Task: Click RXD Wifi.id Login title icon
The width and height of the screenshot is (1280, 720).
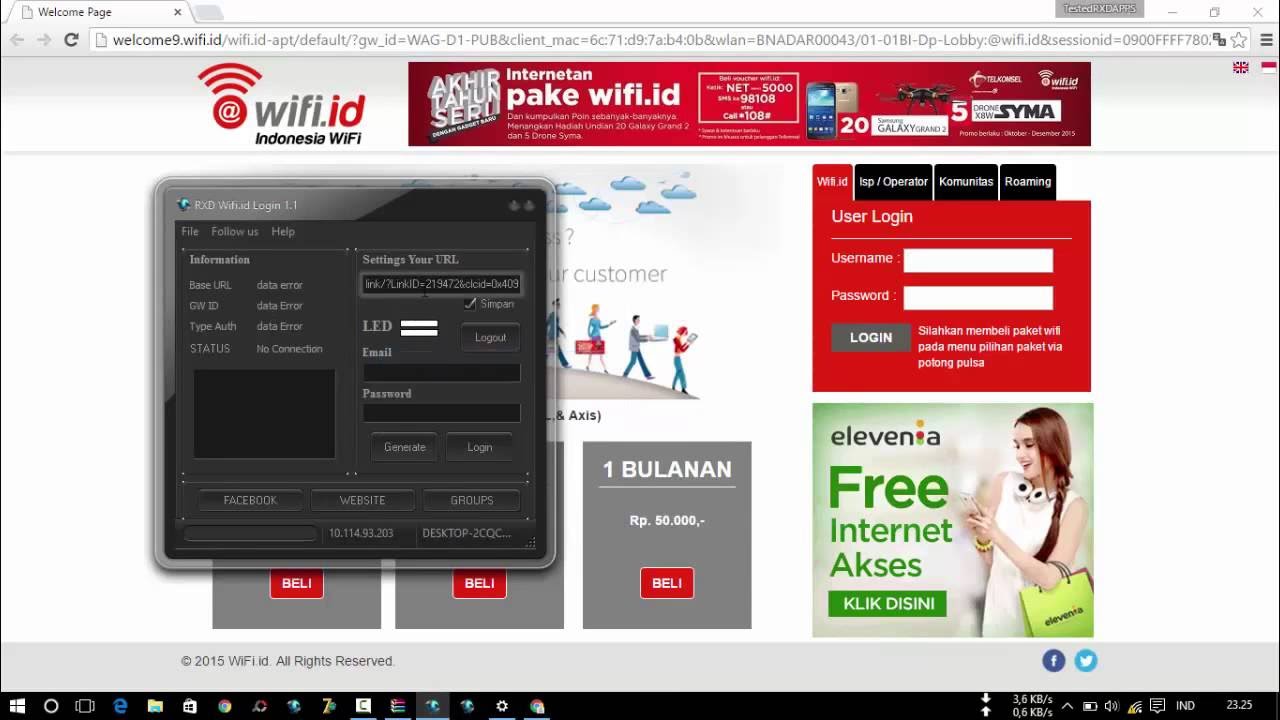Action: coord(183,205)
